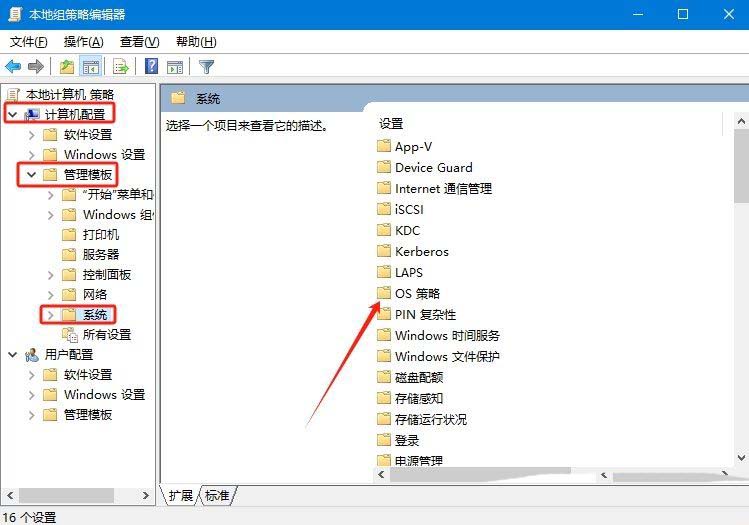Select 本地计算机 策略 root node

(70, 95)
